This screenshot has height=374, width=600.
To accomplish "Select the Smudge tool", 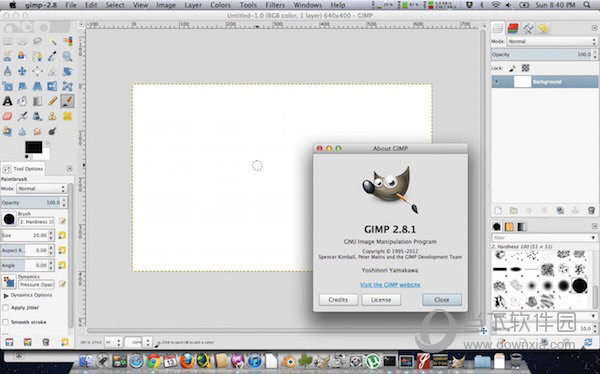I will (37, 131).
